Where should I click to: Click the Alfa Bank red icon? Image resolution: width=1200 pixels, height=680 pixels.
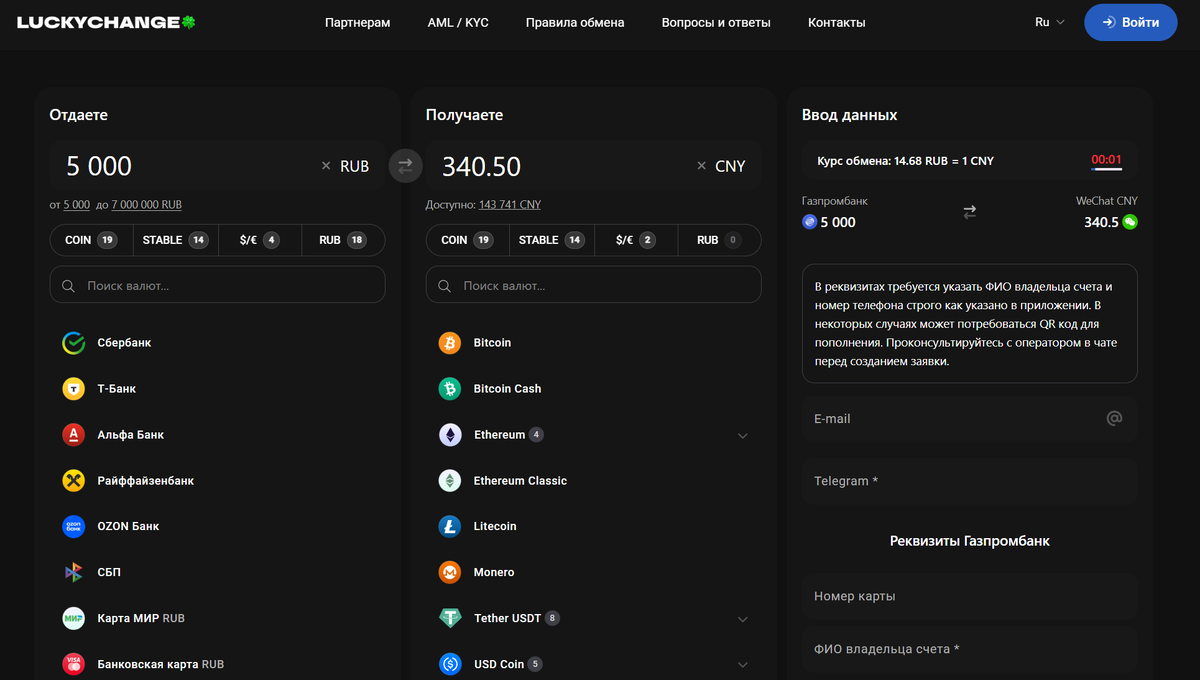coord(74,435)
